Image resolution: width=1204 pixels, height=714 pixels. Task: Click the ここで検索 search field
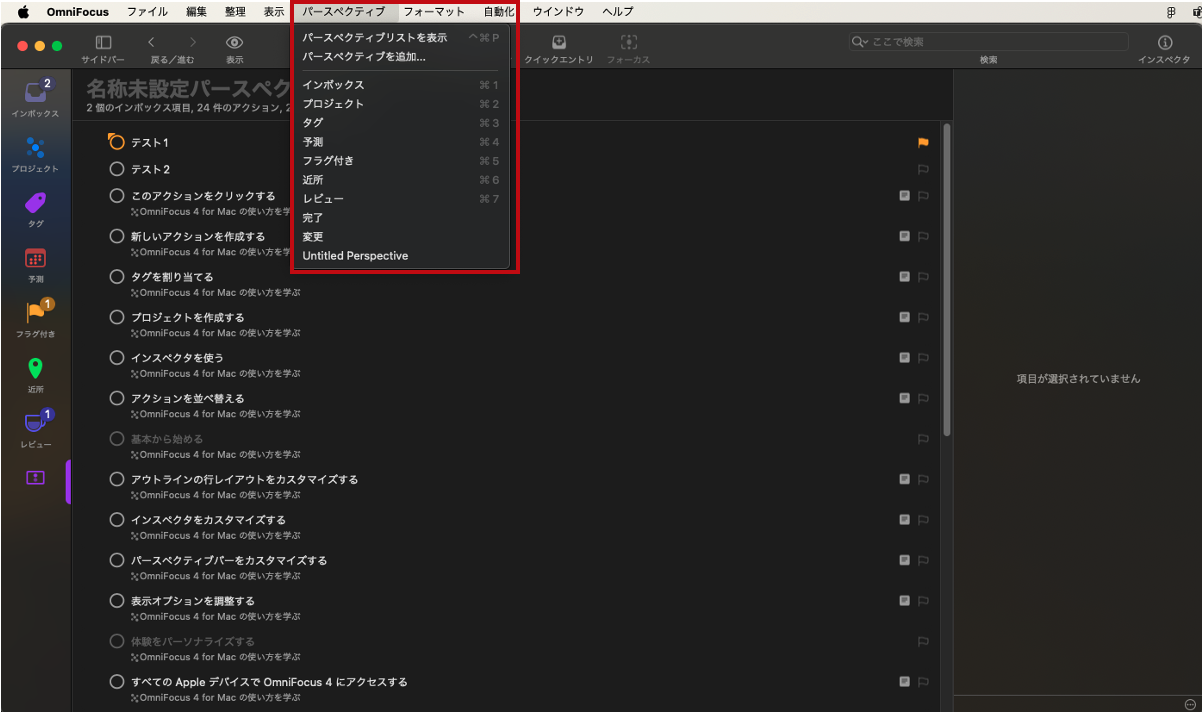988,42
